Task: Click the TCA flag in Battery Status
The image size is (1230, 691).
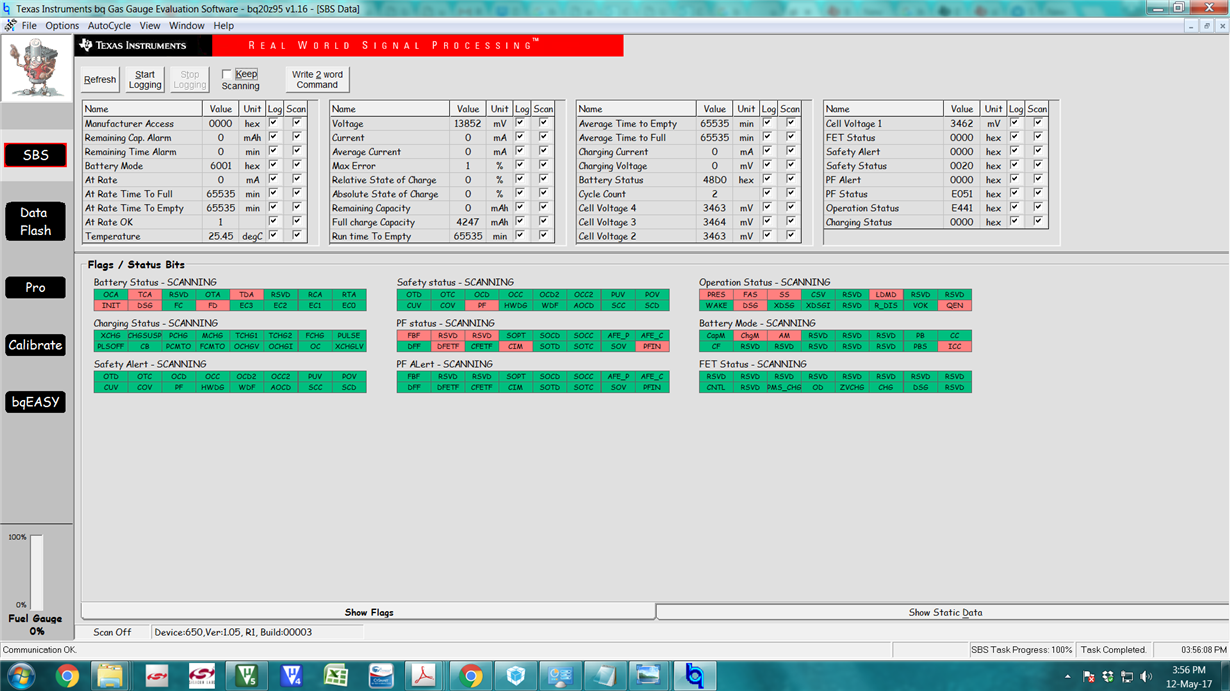Action: click(145, 295)
